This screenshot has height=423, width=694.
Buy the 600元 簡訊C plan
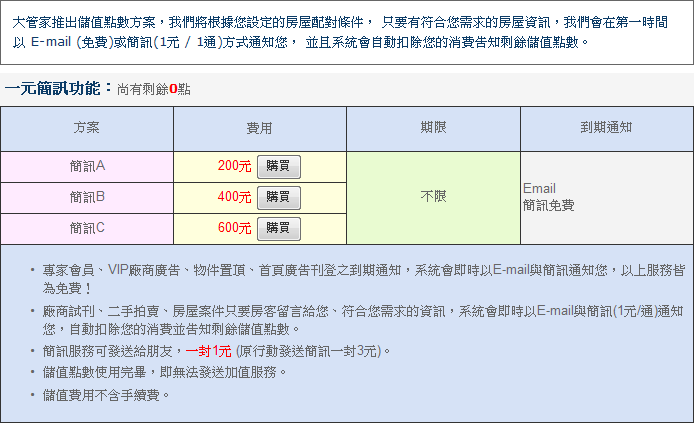click(x=278, y=228)
